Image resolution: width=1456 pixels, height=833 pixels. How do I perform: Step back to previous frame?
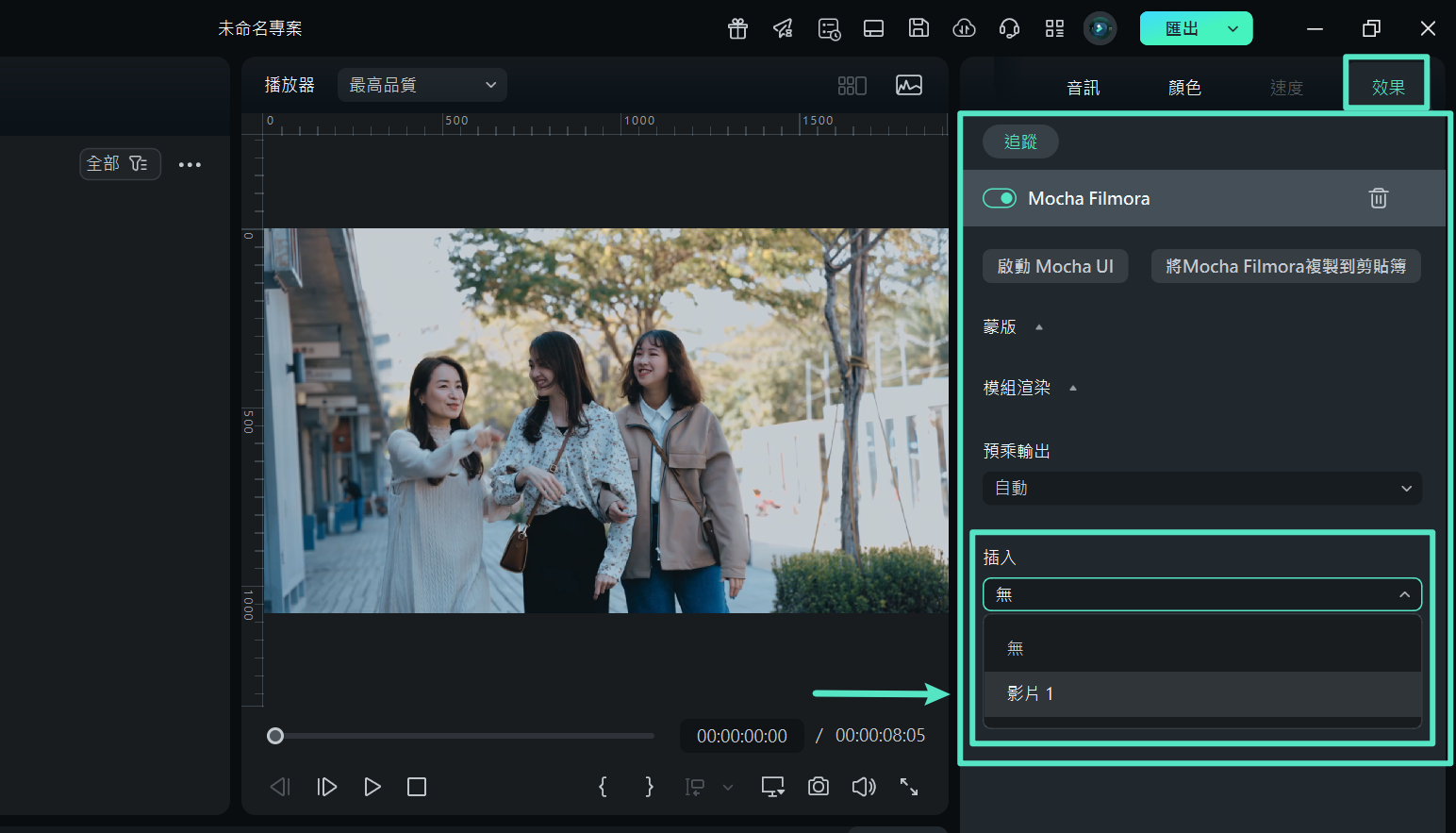(x=280, y=787)
